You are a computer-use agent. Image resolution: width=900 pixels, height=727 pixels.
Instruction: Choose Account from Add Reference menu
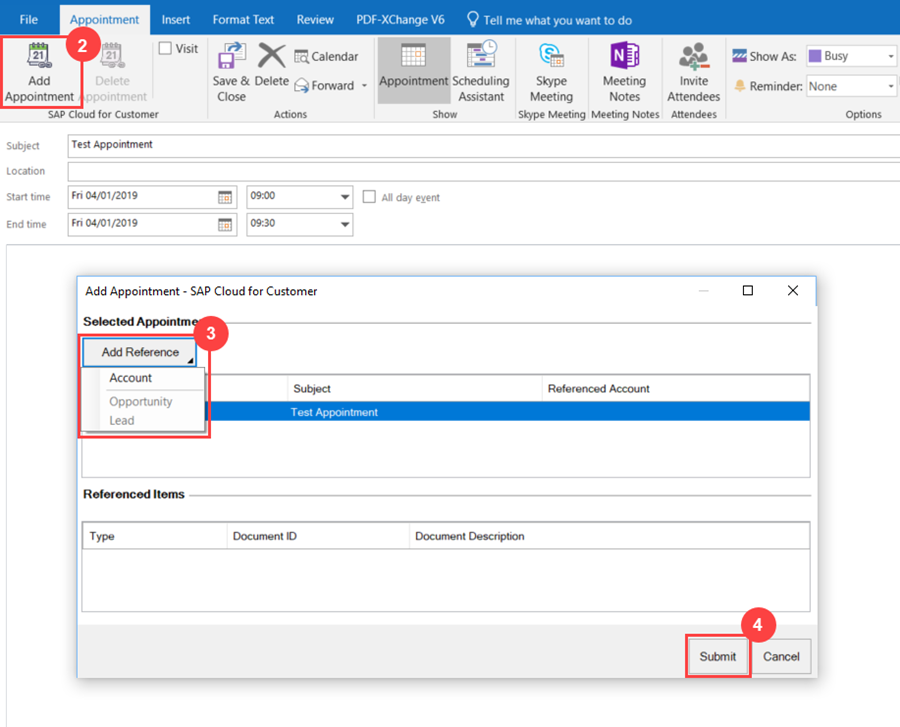coord(131,378)
